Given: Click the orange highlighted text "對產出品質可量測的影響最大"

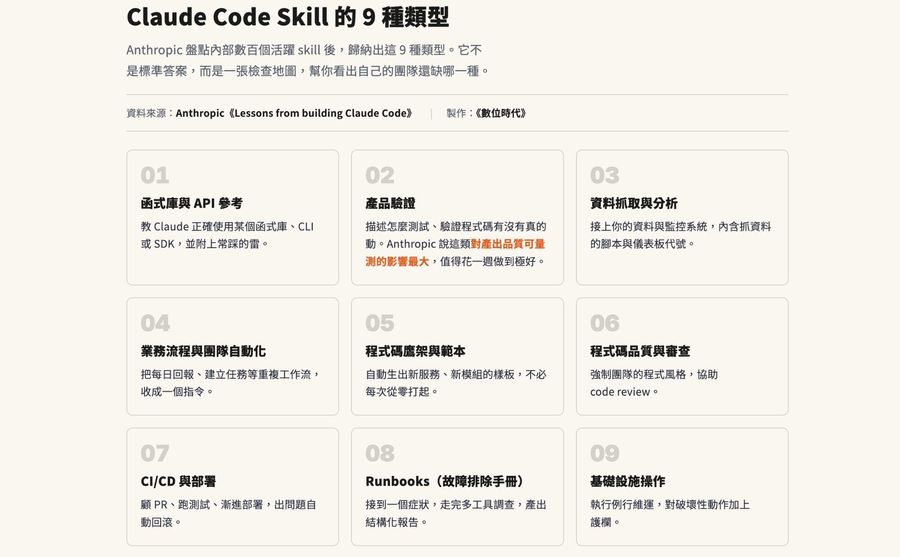Looking at the screenshot, I should 455,253.
